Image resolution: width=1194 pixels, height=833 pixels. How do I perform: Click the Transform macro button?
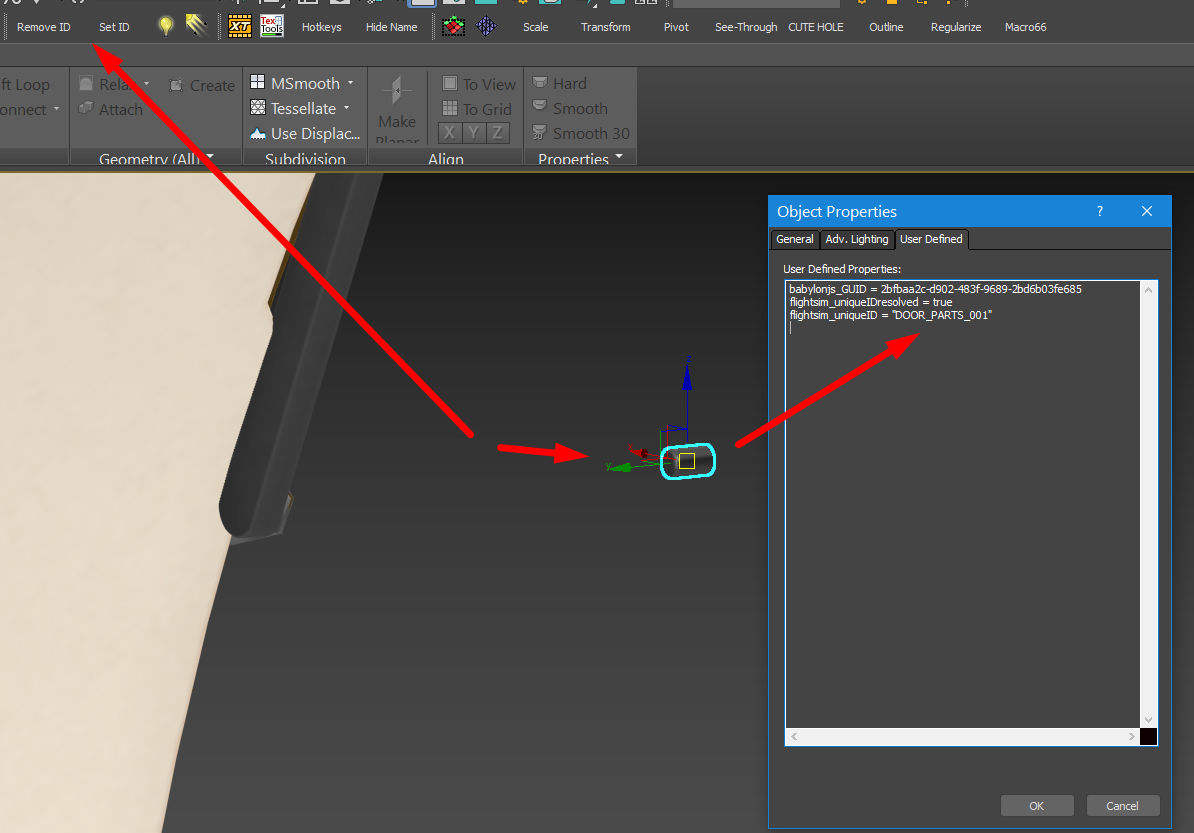pyautogui.click(x=605, y=27)
